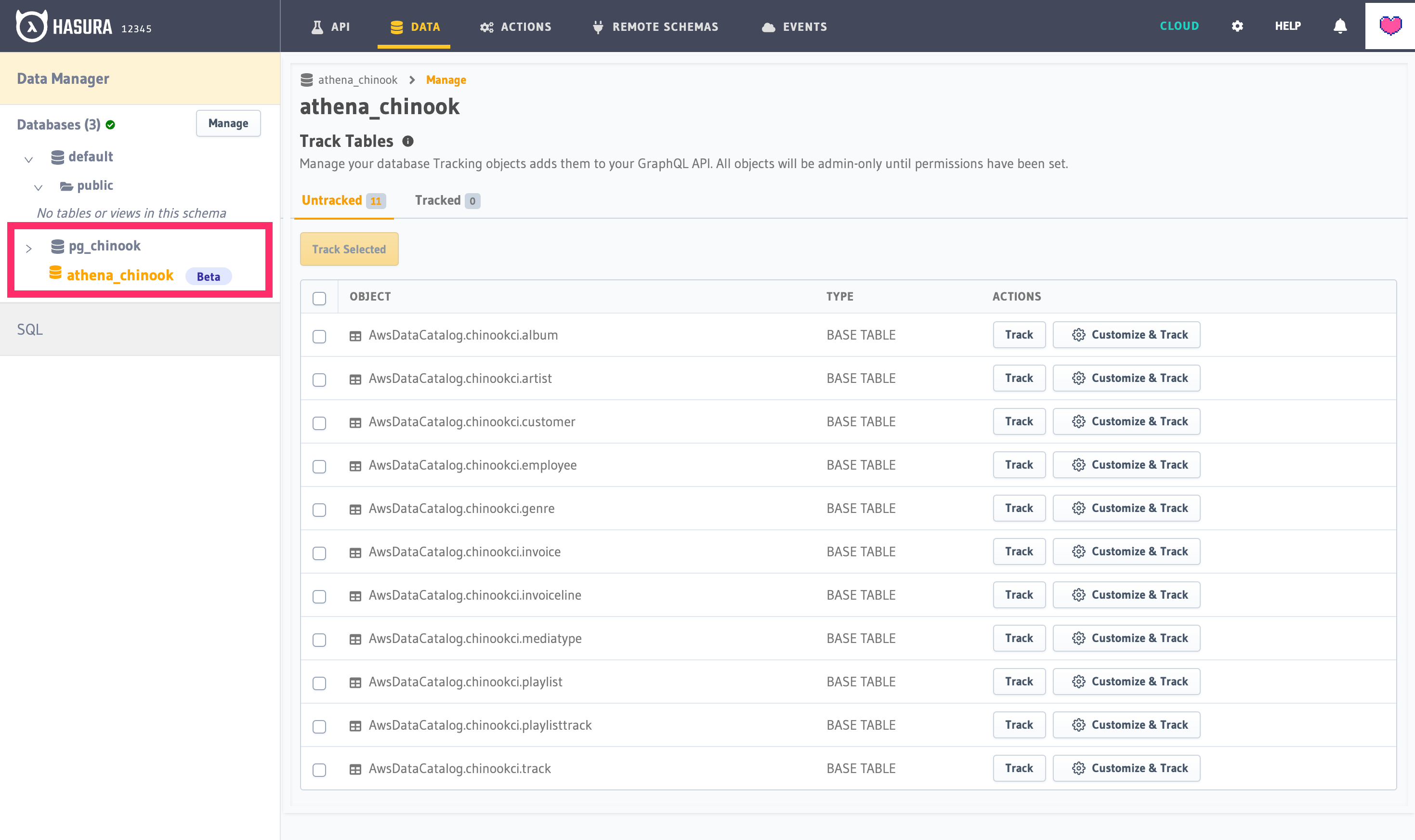Click the Hasura logo icon
The height and width of the screenshot is (840, 1415).
(31, 26)
